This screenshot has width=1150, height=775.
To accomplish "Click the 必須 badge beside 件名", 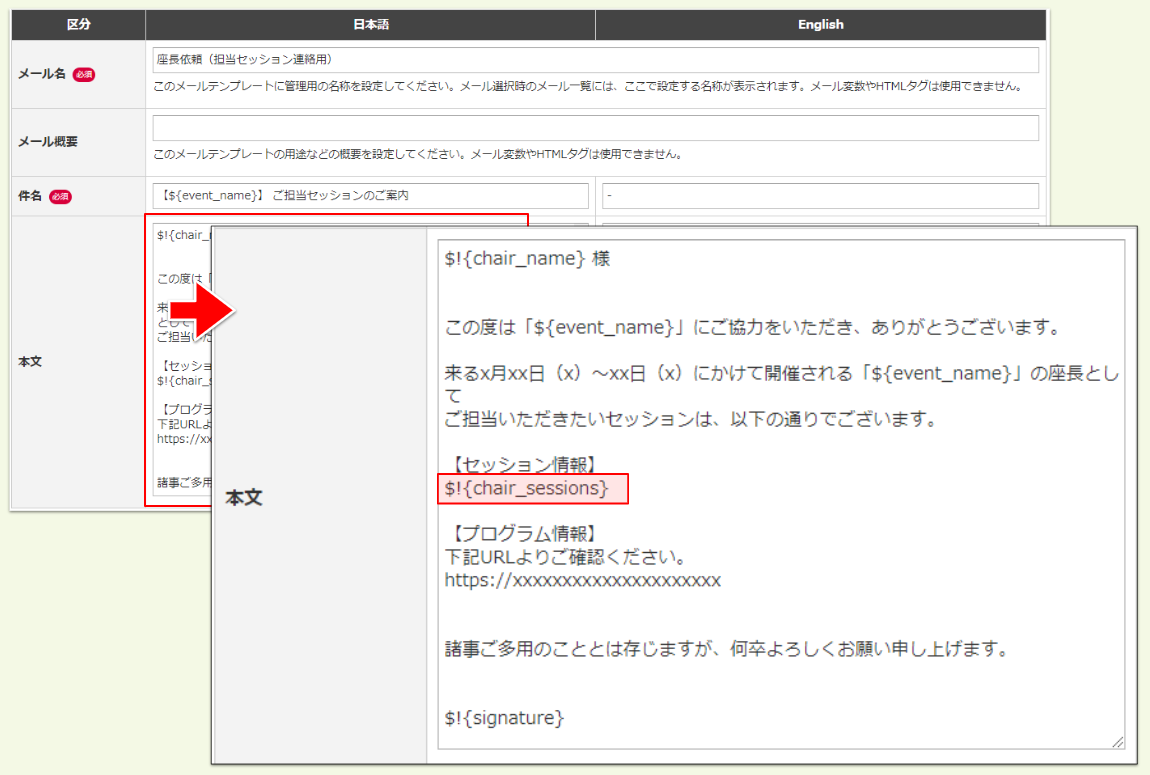I will [x=61, y=197].
